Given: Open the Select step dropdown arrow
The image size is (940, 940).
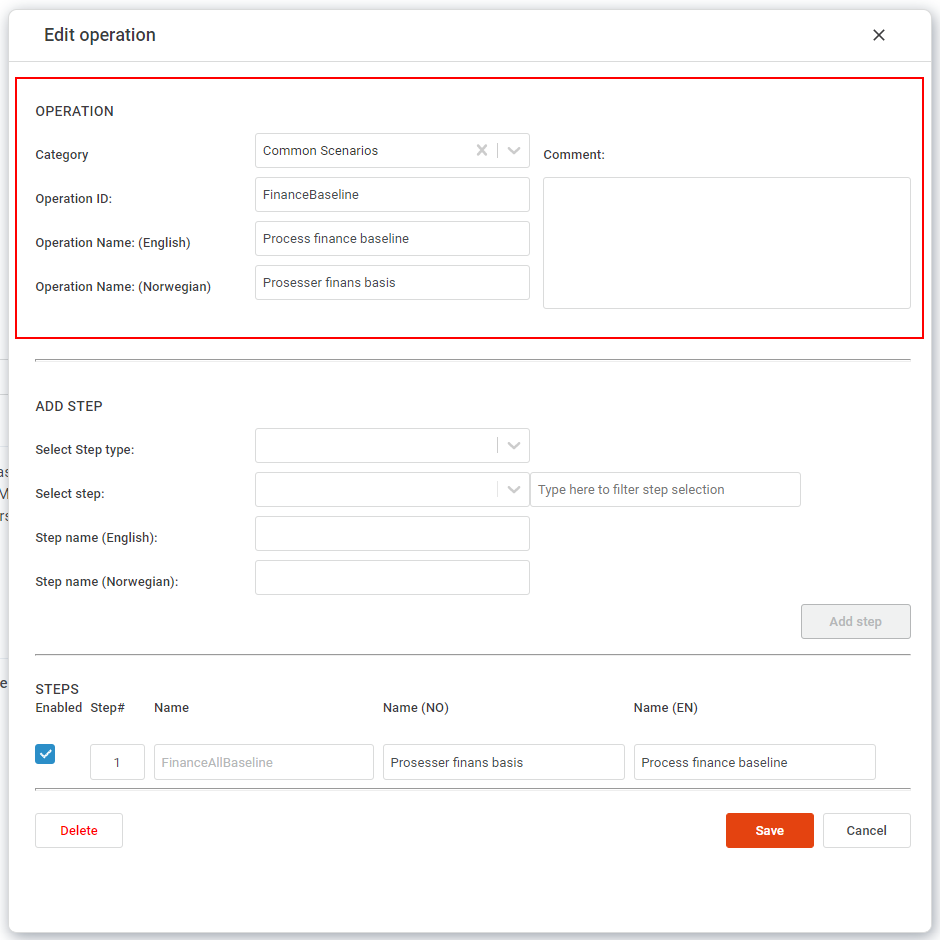Looking at the screenshot, I should [513, 489].
